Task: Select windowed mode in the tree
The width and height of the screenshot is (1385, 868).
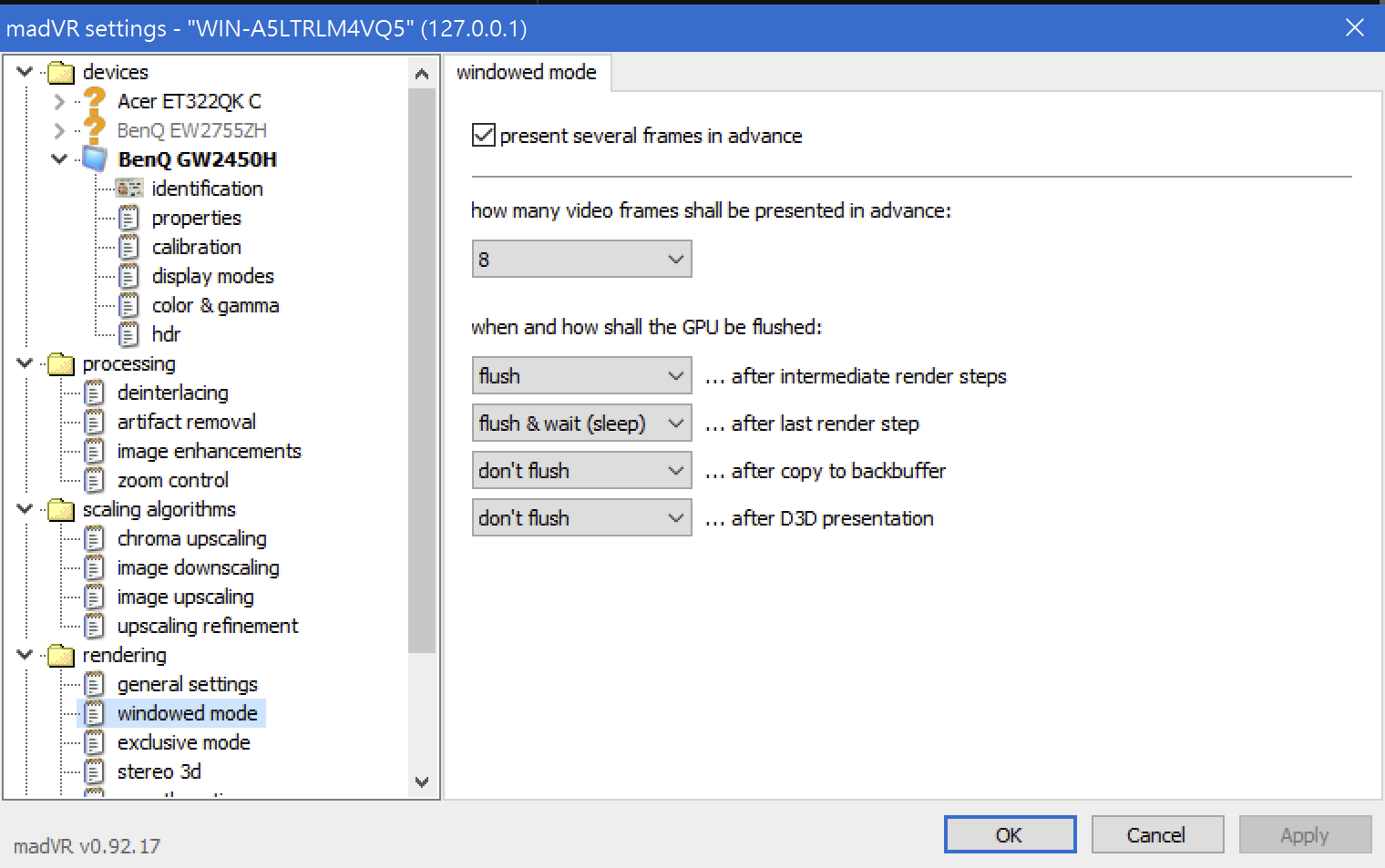Action: pos(187,713)
